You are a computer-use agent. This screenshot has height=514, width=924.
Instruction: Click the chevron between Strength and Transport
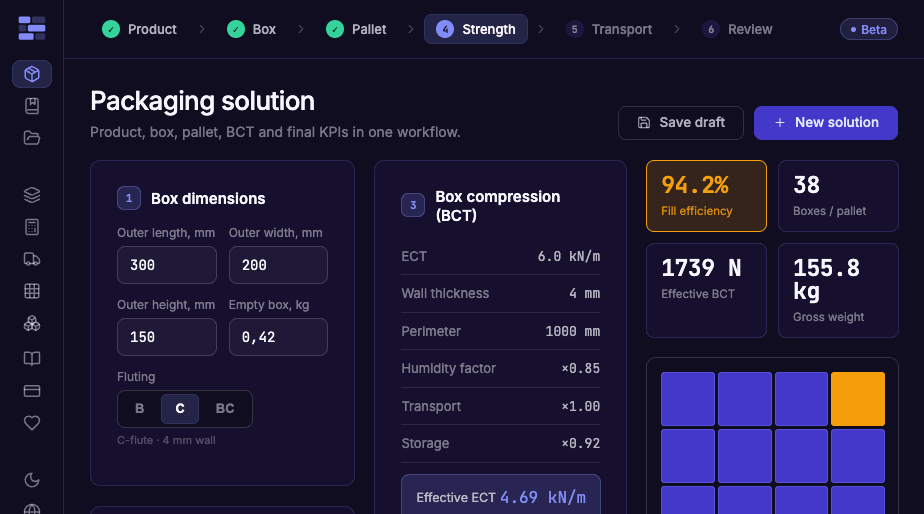click(541, 29)
